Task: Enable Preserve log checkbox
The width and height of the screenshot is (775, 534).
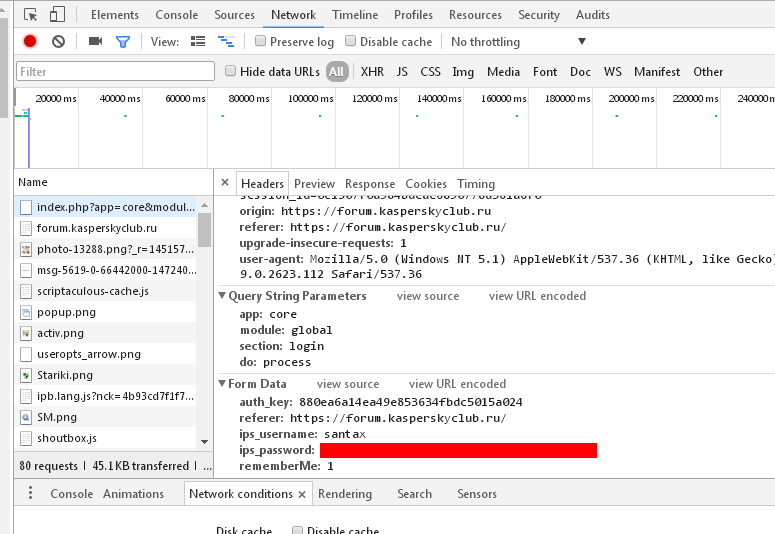Action: [x=261, y=42]
